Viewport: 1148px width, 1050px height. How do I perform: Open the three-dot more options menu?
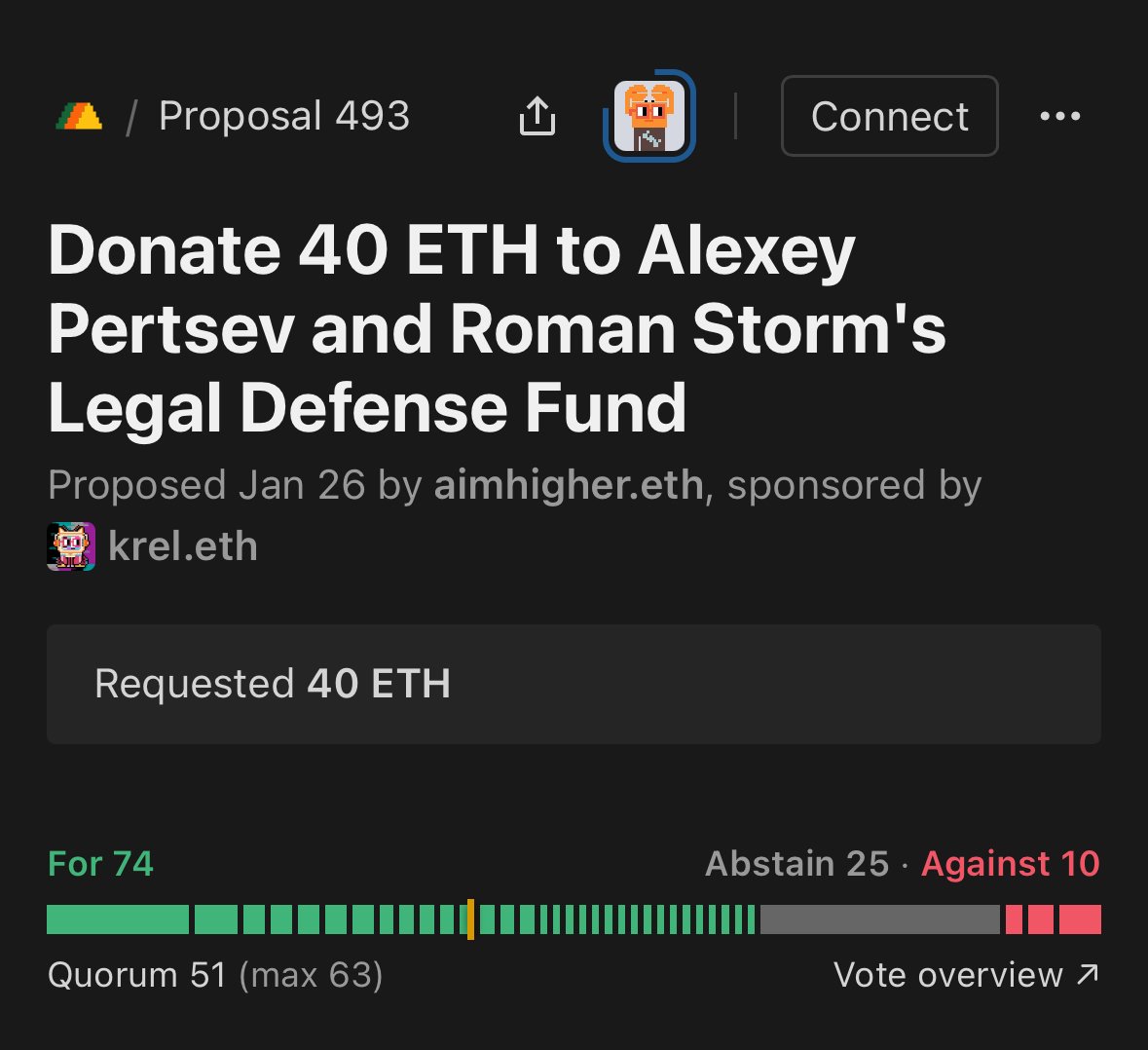point(1059,117)
